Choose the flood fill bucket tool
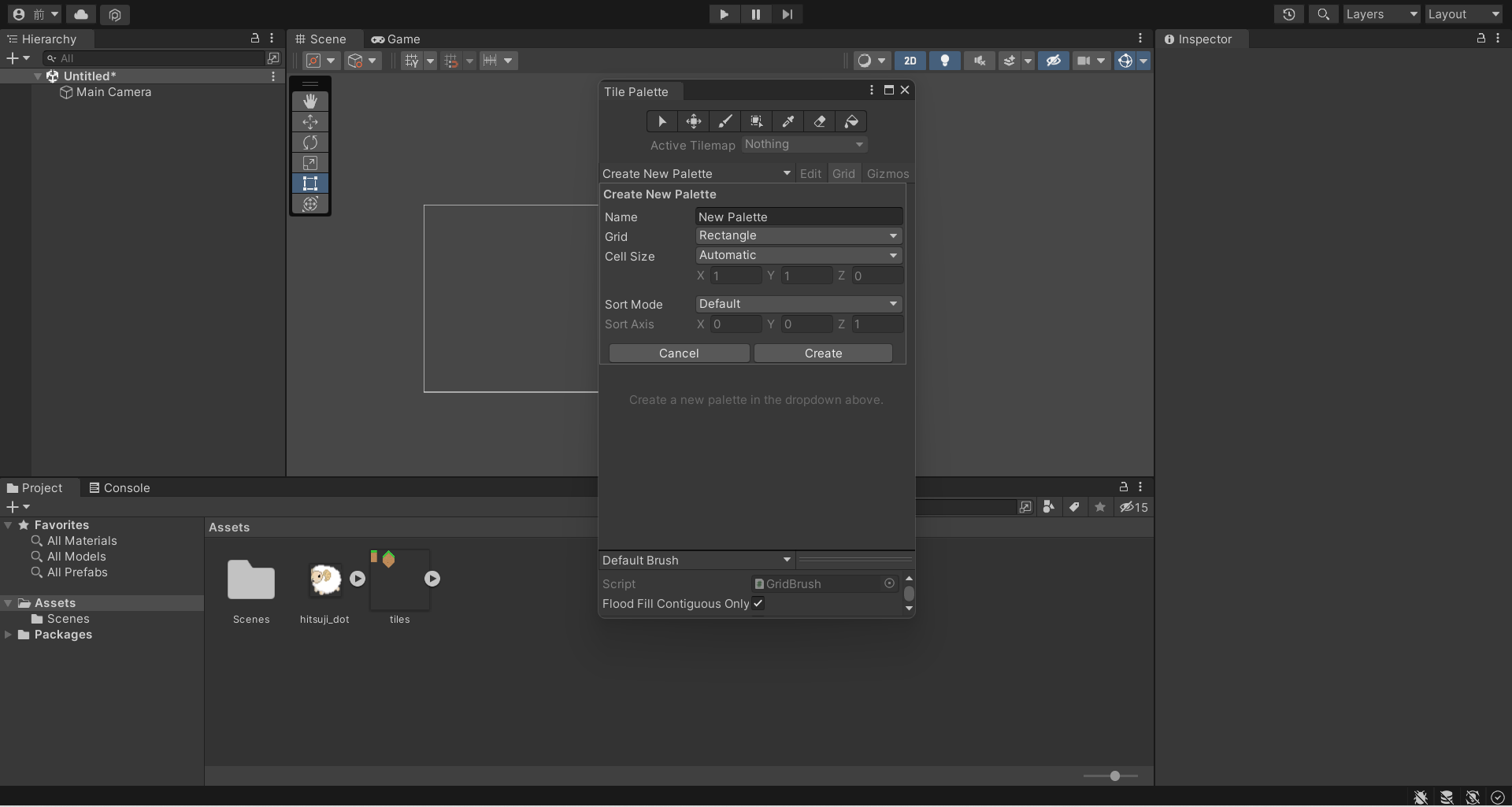The height and width of the screenshot is (807, 1512). tap(851, 121)
